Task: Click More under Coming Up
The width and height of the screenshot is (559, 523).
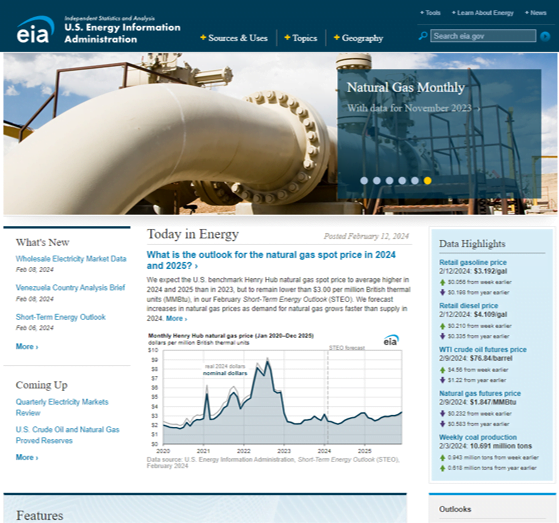Action: 27,457
